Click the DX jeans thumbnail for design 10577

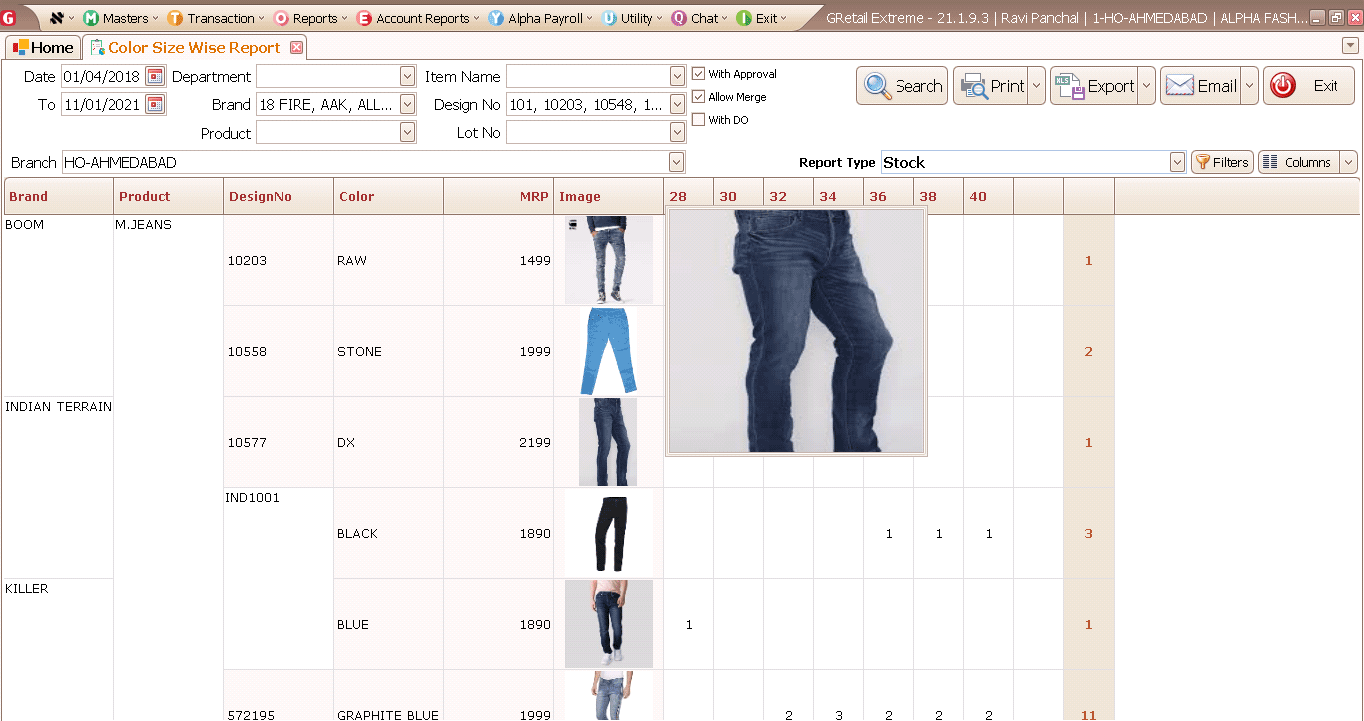click(x=608, y=442)
